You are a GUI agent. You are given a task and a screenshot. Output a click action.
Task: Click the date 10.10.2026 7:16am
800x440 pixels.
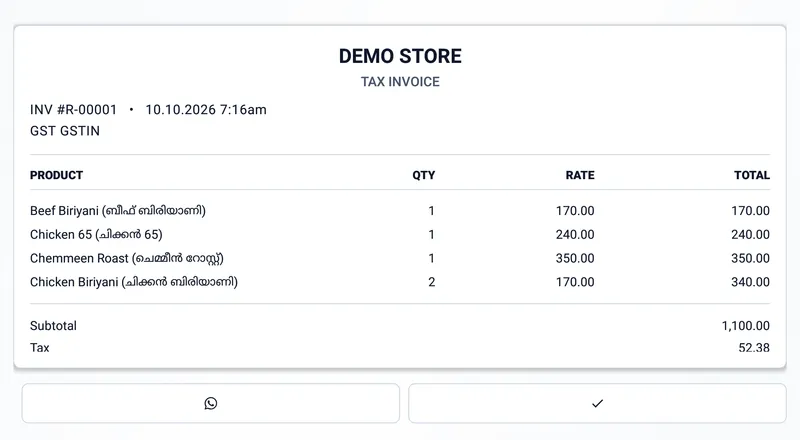206,110
